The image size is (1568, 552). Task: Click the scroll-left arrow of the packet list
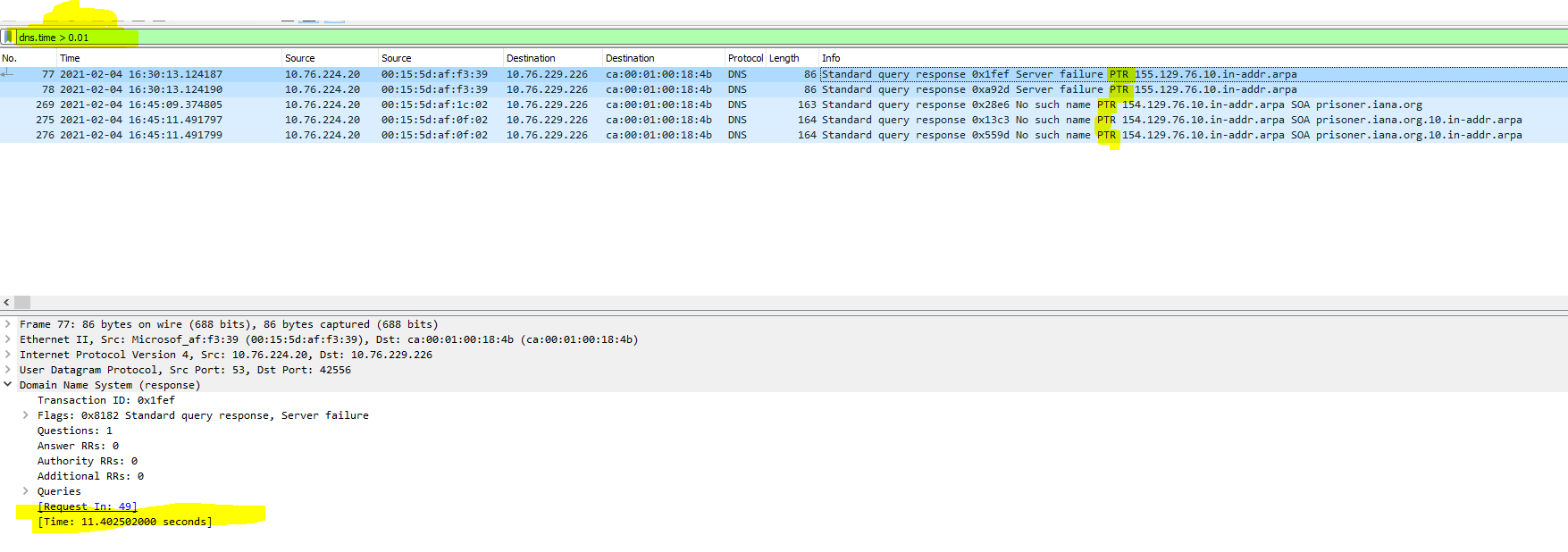(x=7, y=303)
